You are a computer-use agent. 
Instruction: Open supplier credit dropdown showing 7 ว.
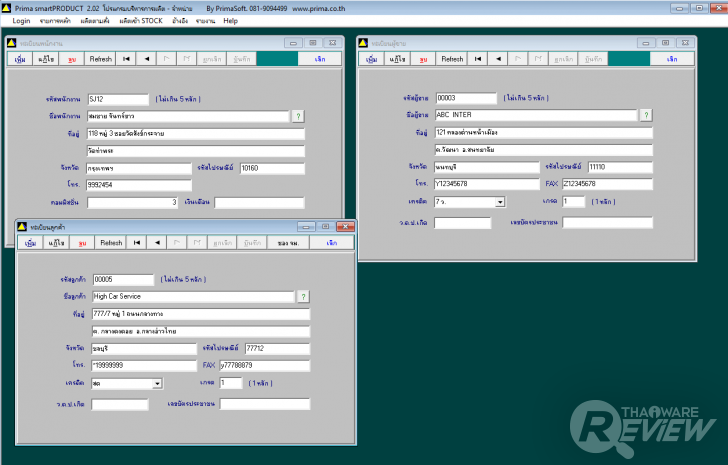(500, 202)
